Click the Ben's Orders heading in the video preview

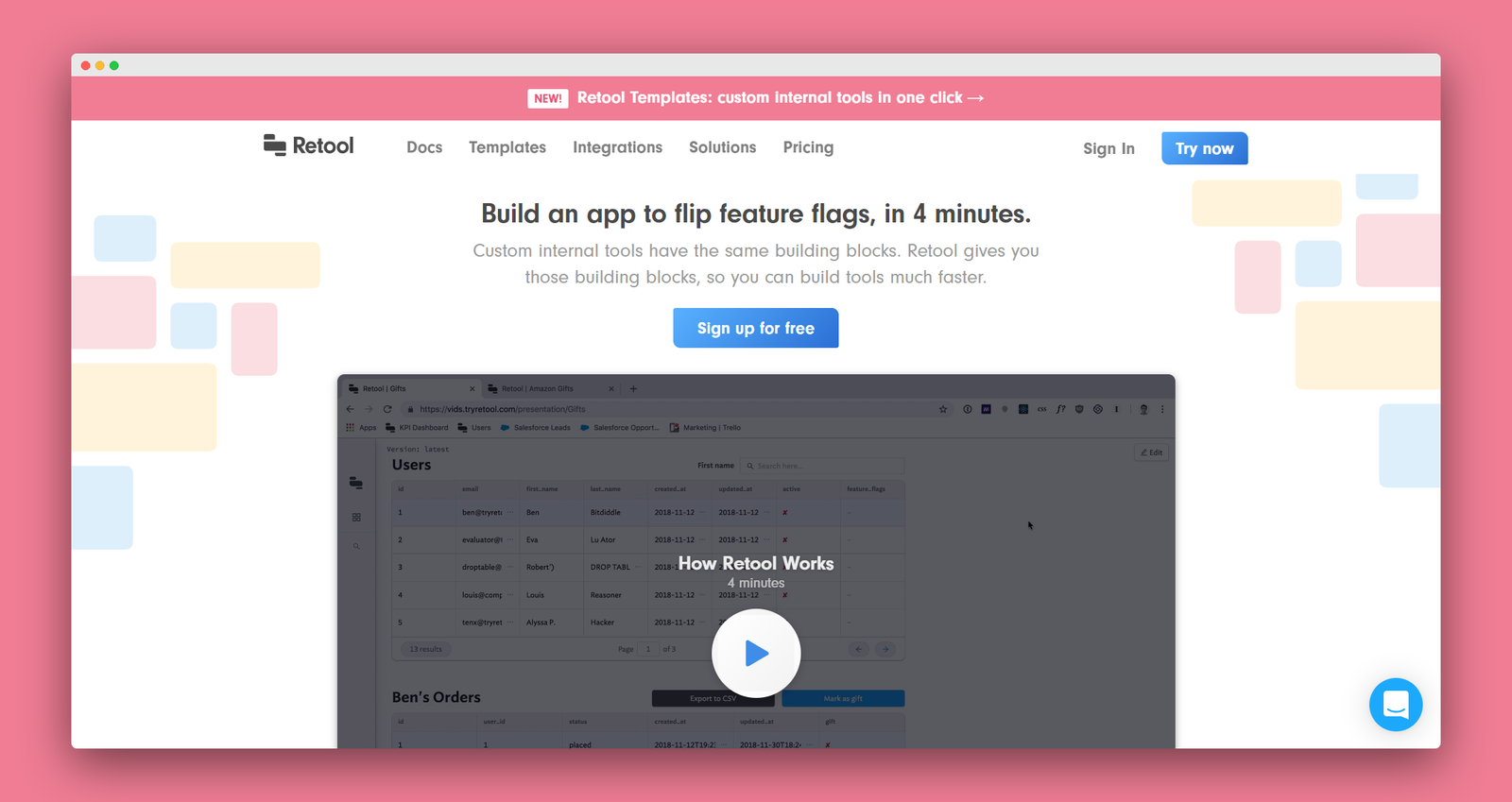pyautogui.click(x=437, y=697)
